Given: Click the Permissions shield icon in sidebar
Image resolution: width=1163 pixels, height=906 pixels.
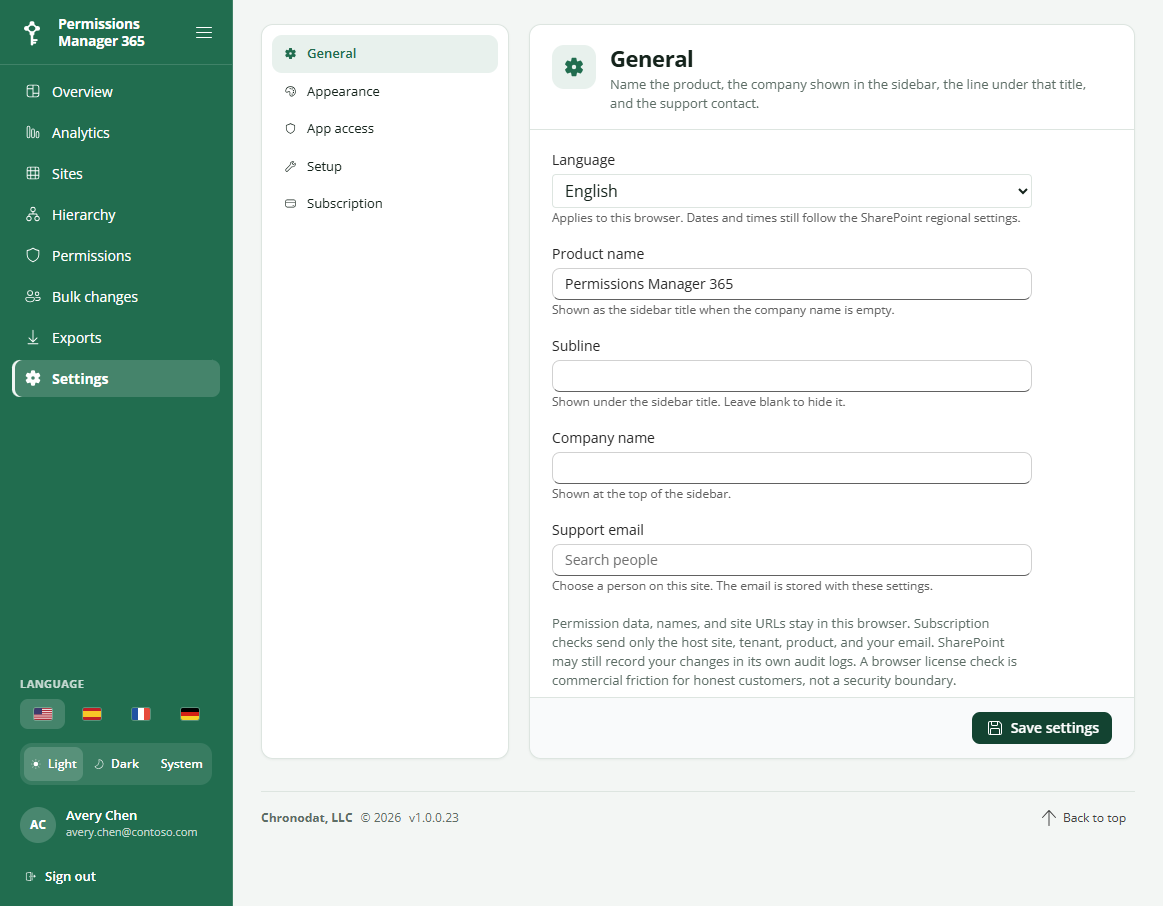Looking at the screenshot, I should click(x=33, y=255).
